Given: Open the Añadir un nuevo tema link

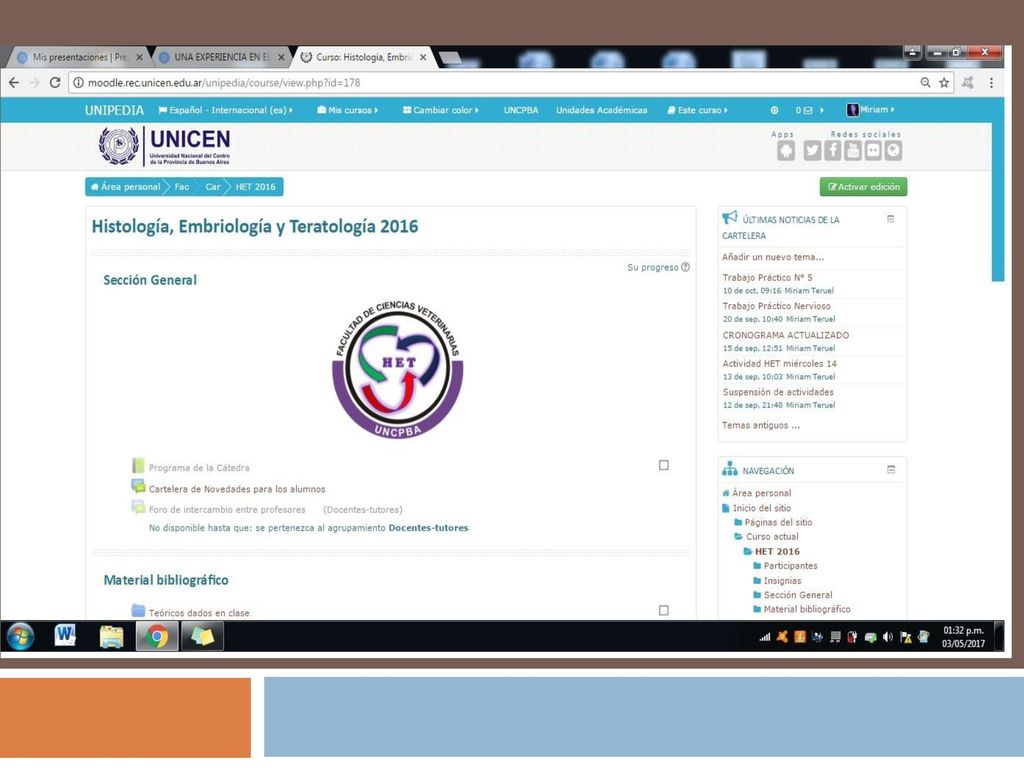Looking at the screenshot, I should tap(773, 257).
